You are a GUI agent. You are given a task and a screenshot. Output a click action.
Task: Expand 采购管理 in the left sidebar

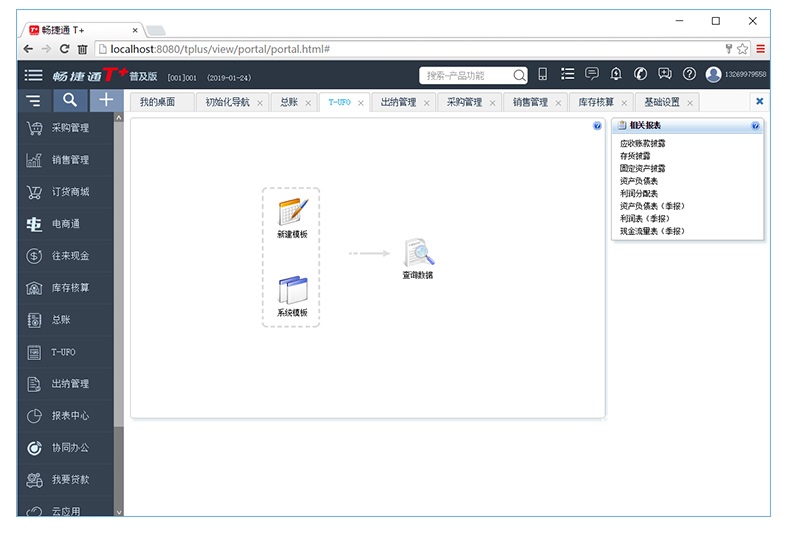point(70,128)
